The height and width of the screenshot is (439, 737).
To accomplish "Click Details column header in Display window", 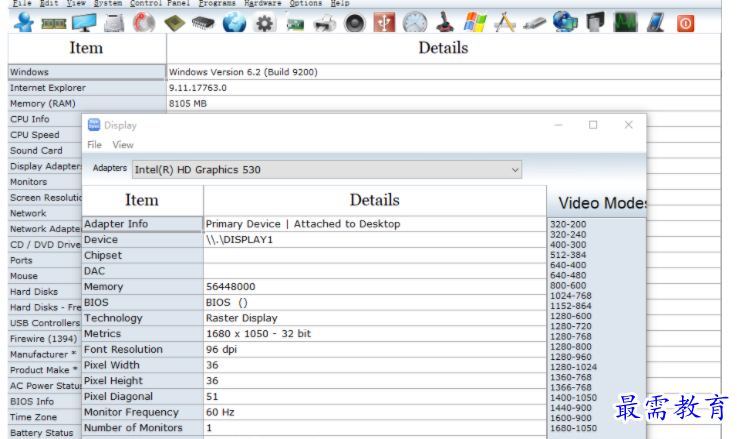I will pyautogui.click(x=375, y=200).
